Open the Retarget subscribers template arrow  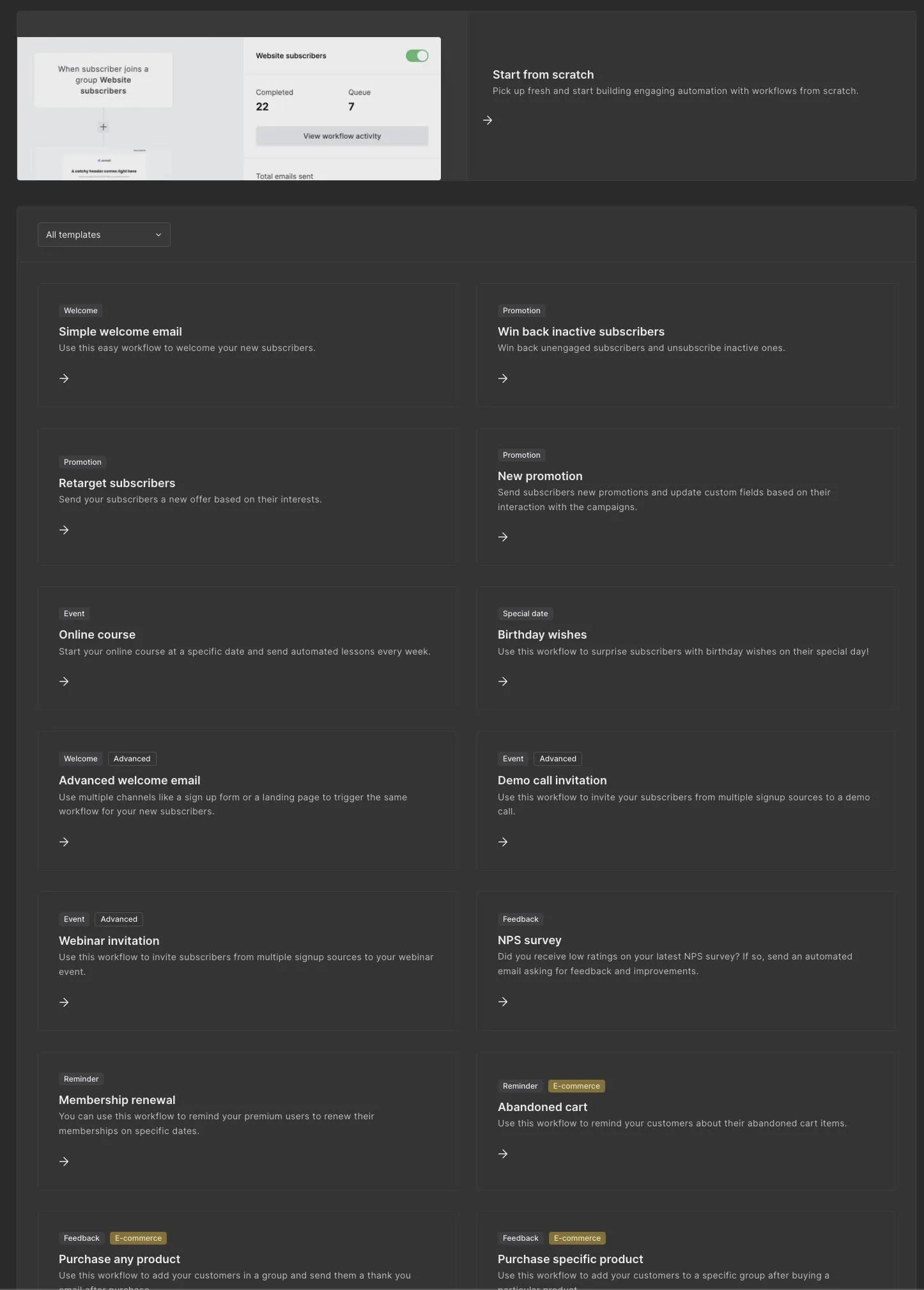point(64,530)
